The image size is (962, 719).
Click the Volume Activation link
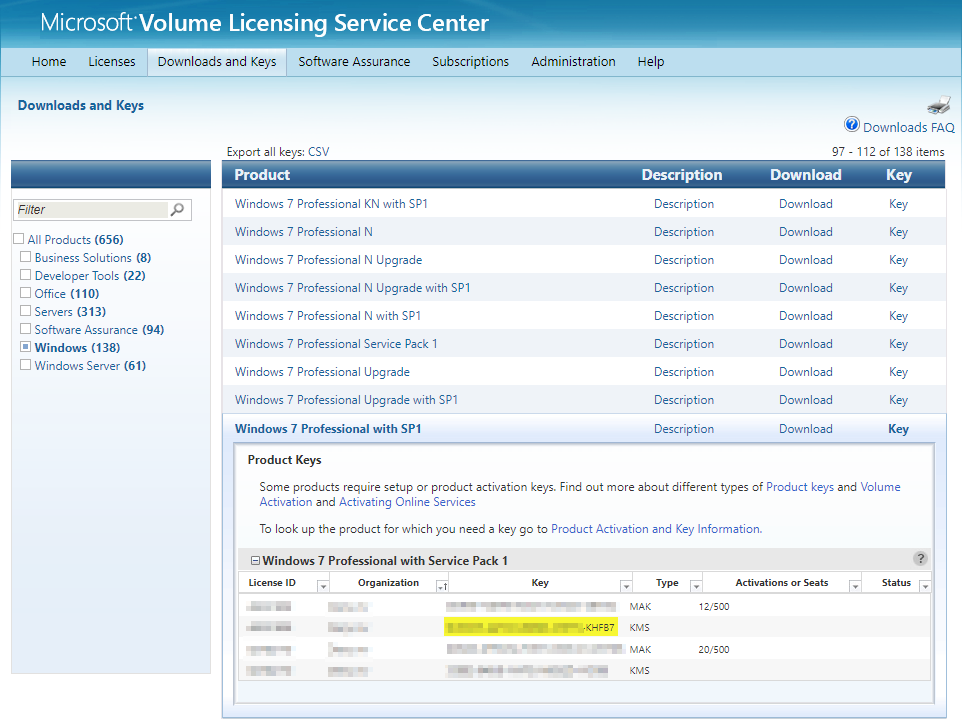580,494
